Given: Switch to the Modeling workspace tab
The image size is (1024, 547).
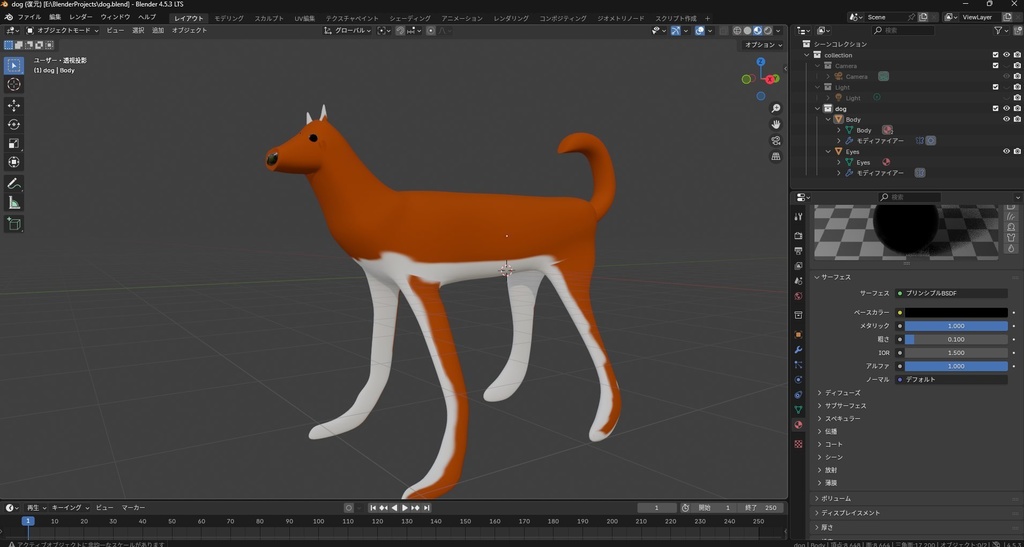Looking at the screenshot, I should click(x=229, y=18).
